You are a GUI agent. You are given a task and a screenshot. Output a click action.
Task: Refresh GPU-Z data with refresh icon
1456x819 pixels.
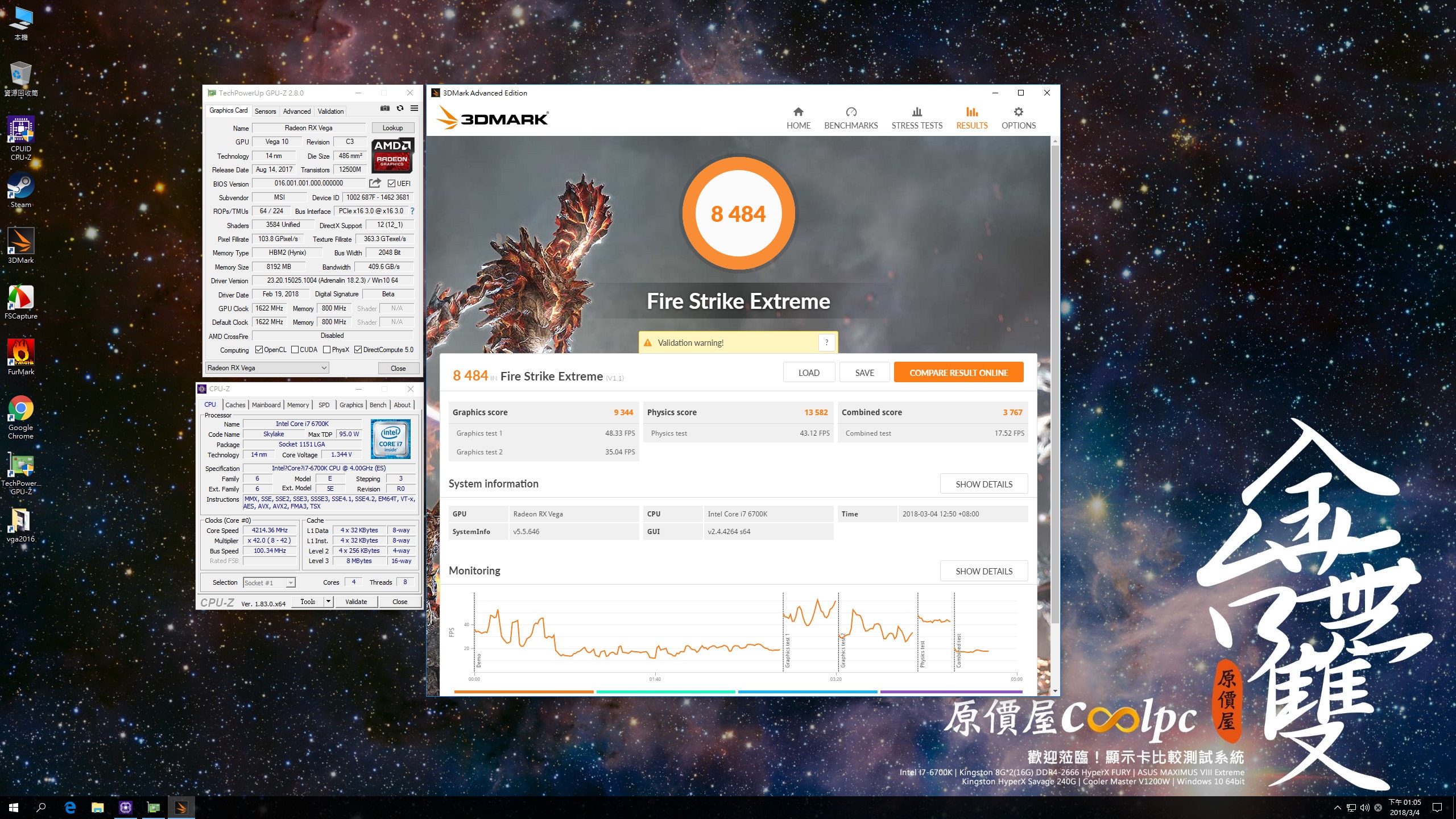[400, 108]
